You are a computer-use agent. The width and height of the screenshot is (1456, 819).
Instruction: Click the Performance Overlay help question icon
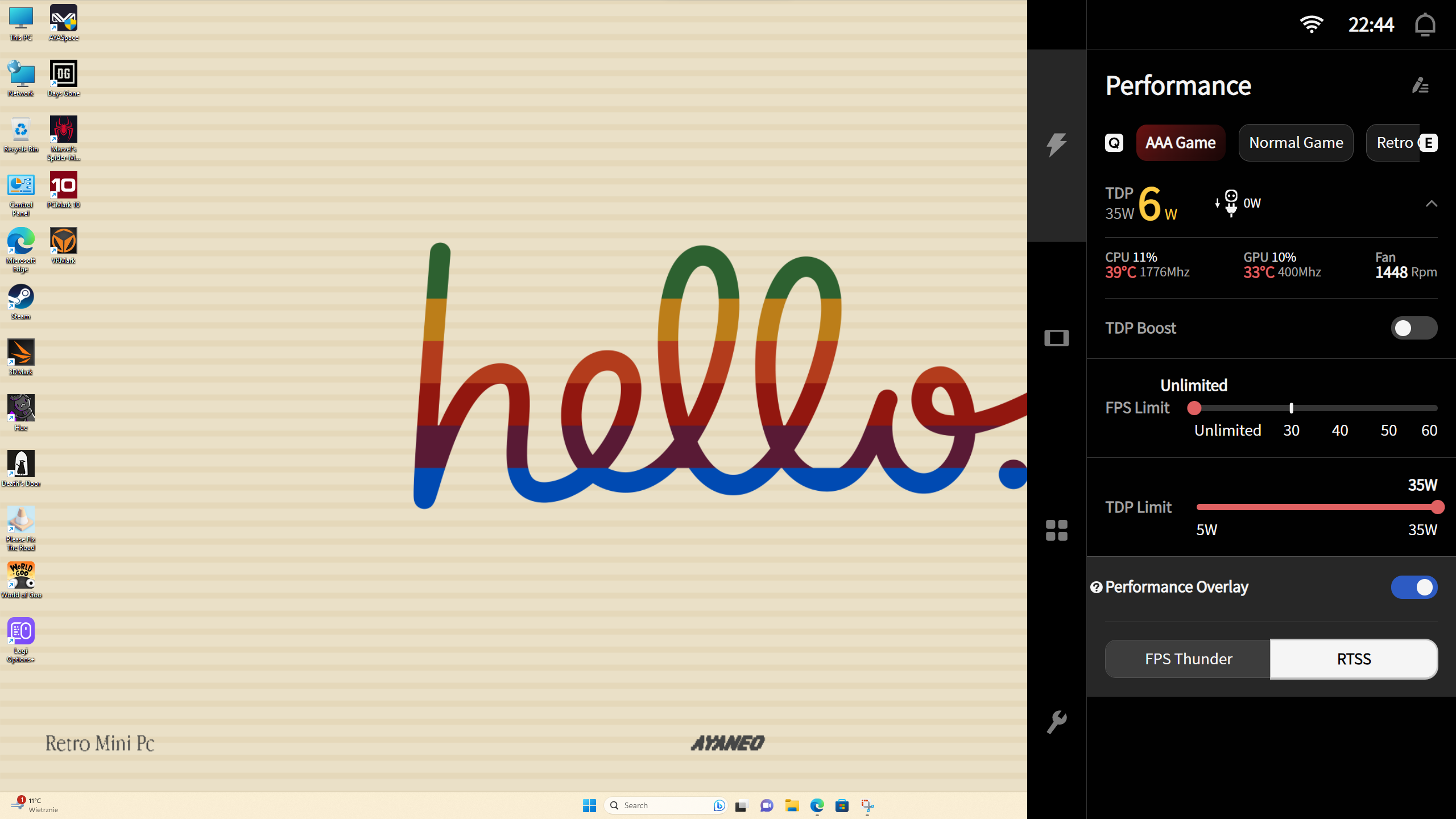[x=1096, y=588]
